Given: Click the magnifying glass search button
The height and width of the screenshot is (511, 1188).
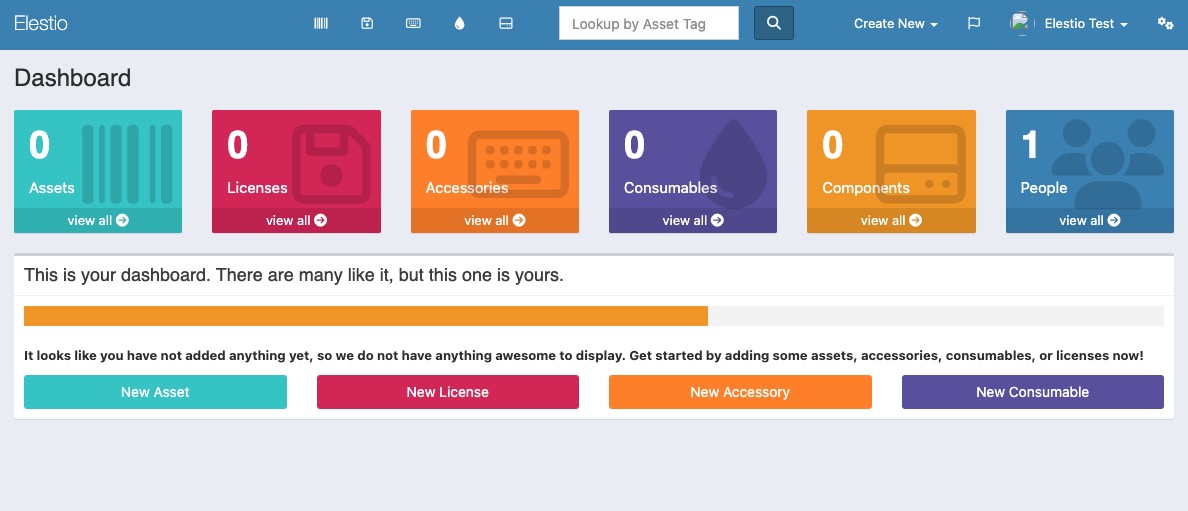Looking at the screenshot, I should [x=773, y=23].
